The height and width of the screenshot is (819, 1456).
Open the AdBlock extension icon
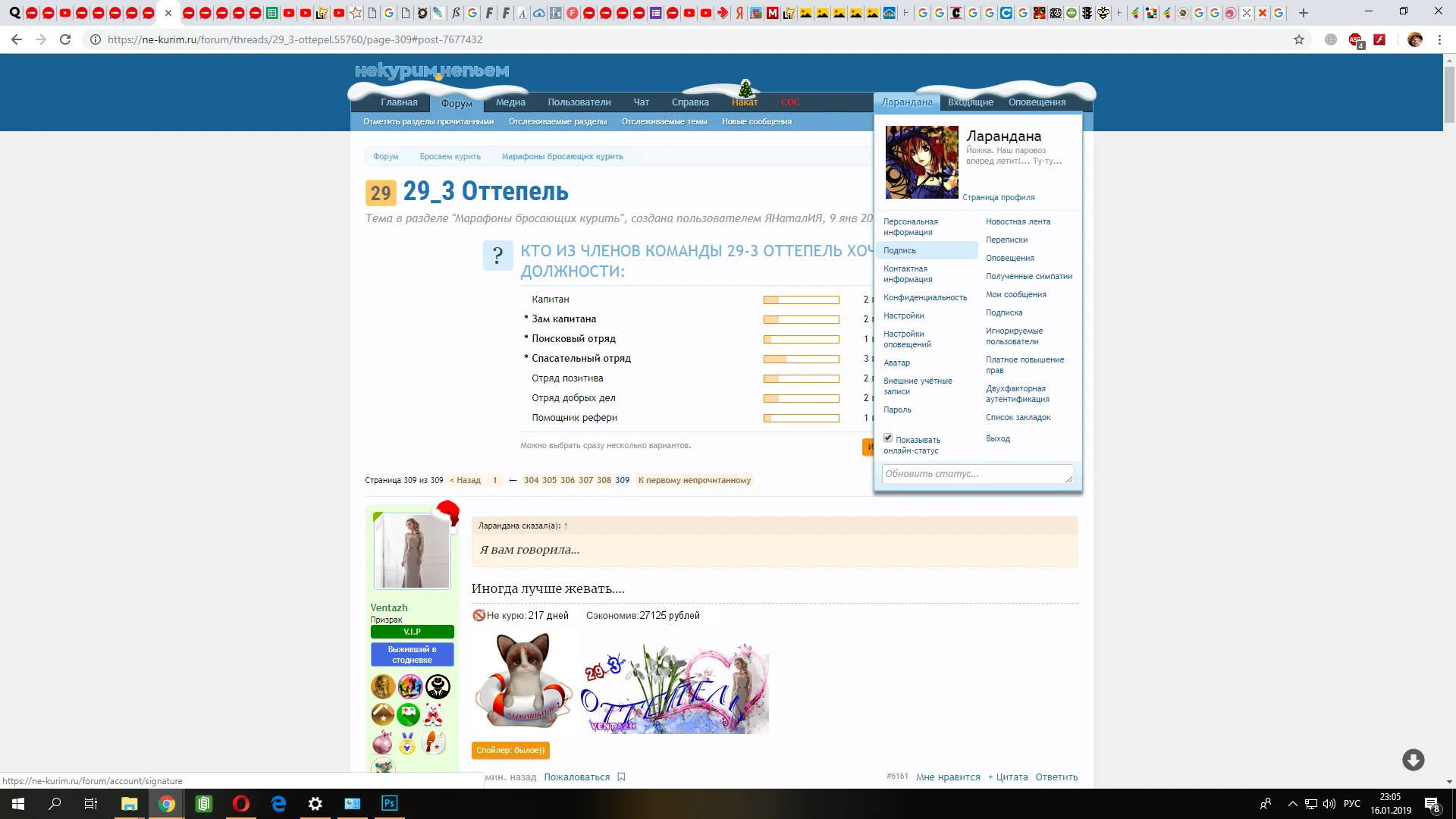point(1355,39)
